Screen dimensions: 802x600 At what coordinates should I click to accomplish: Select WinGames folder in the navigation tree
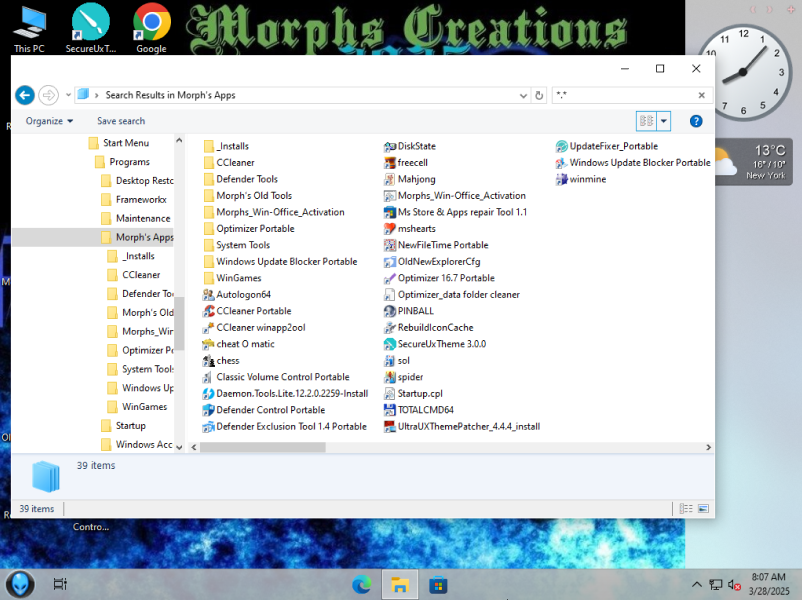click(144, 407)
